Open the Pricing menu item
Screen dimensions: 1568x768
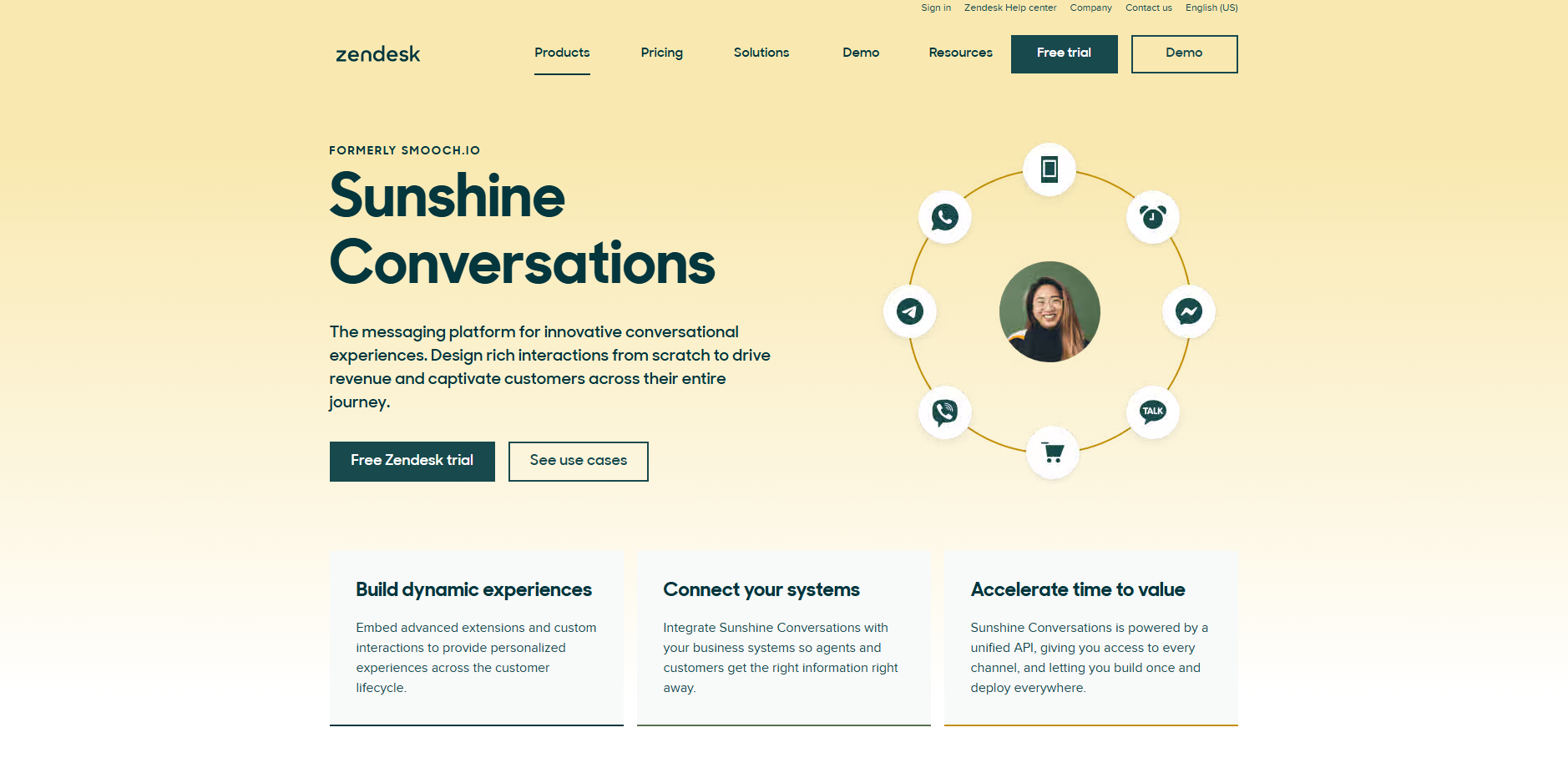coord(662,53)
